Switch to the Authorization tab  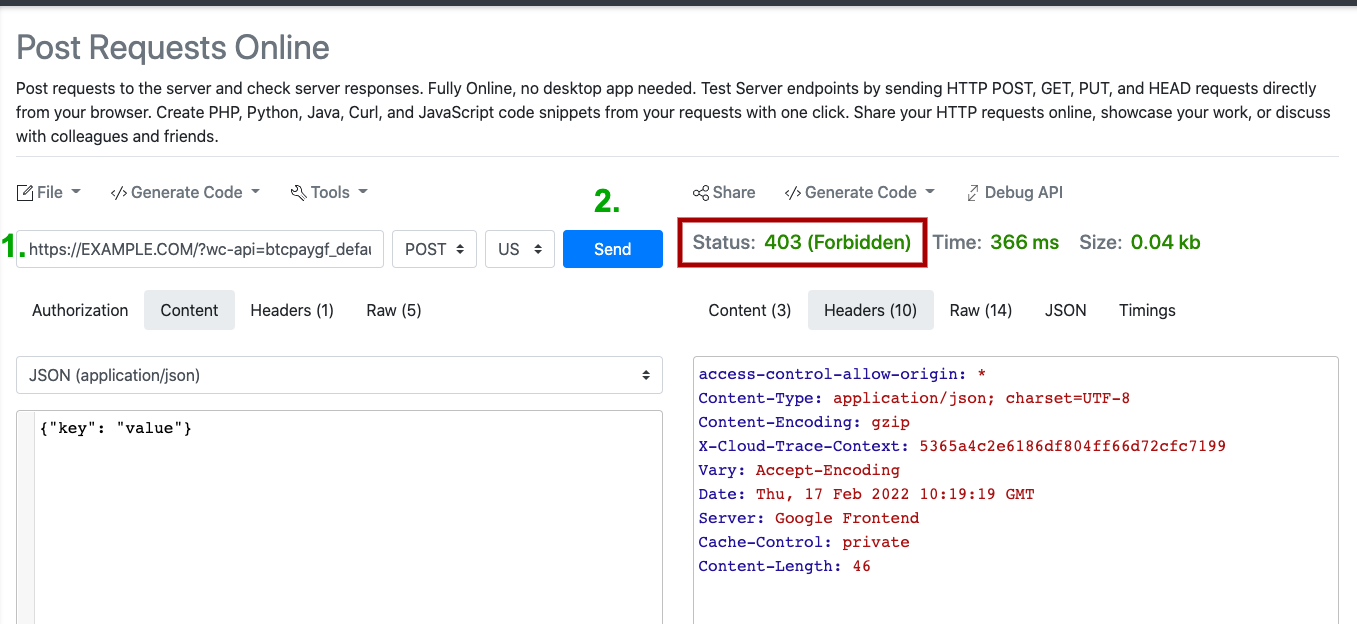tap(80, 310)
